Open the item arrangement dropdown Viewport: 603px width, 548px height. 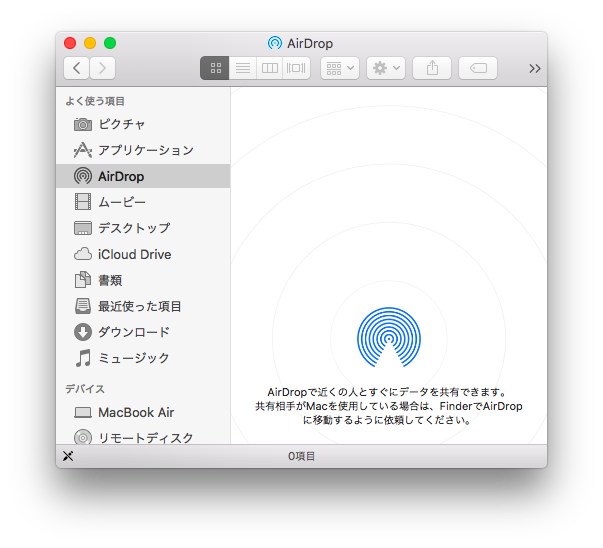(x=340, y=68)
